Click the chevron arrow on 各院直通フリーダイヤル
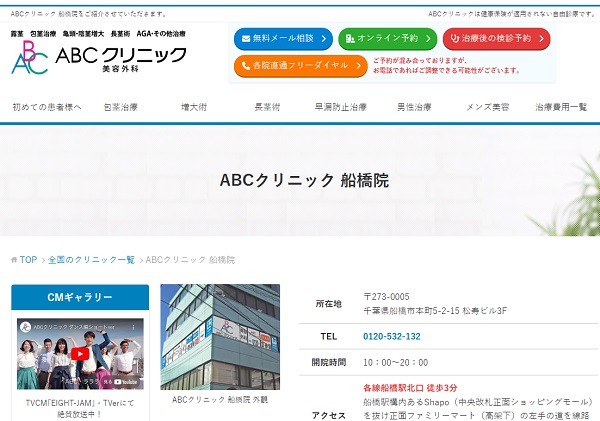This screenshot has height=421, width=600. tap(359, 66)
